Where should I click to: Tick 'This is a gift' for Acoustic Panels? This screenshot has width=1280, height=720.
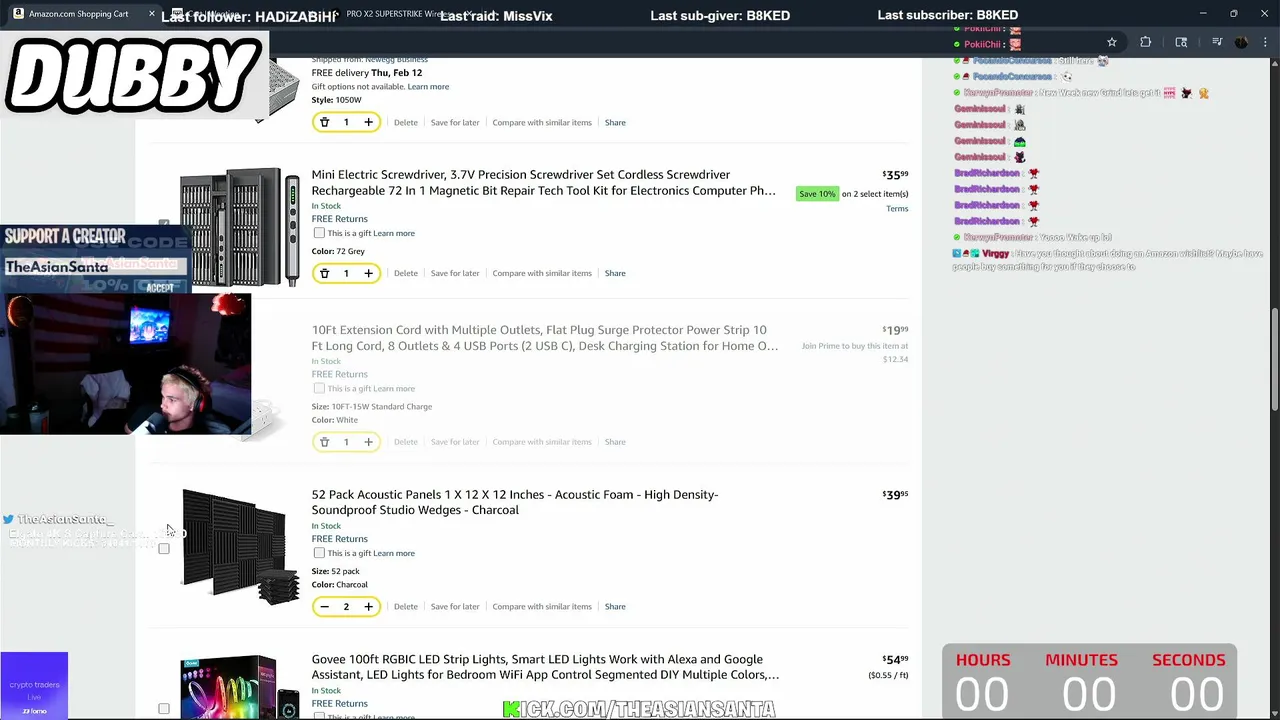319,553
